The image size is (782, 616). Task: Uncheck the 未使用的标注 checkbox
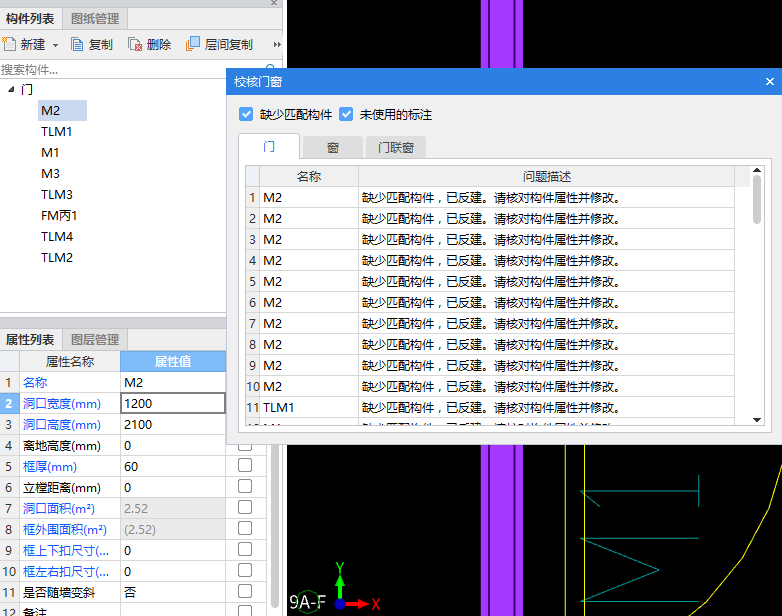pyautogui.click(x=346, y=115)
